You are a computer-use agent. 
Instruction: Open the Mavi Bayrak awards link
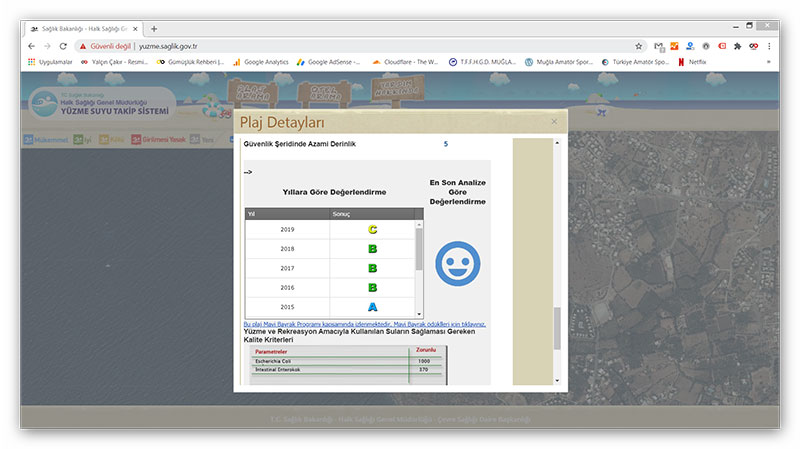click(365, 324)
